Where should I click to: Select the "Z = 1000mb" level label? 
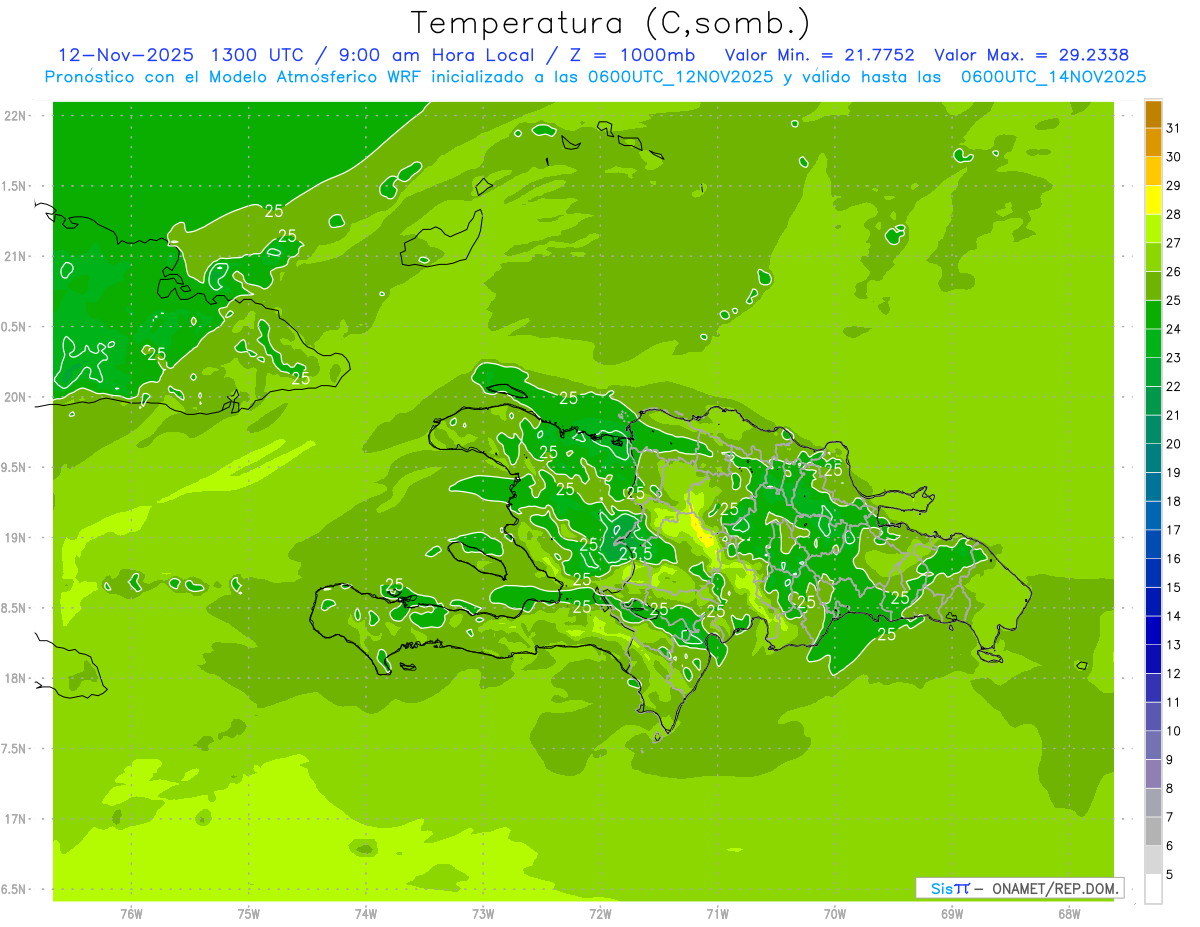pos(633,55)
